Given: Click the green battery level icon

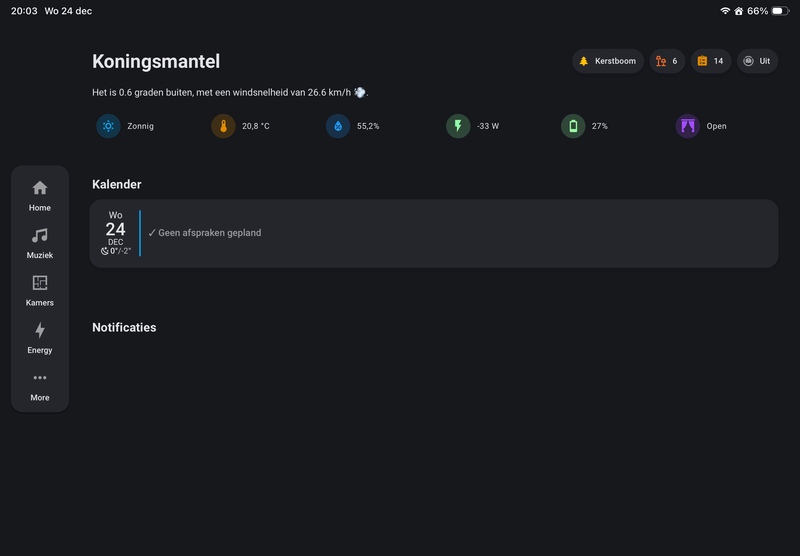Looking at the screenshot, I should coord(573,126).
